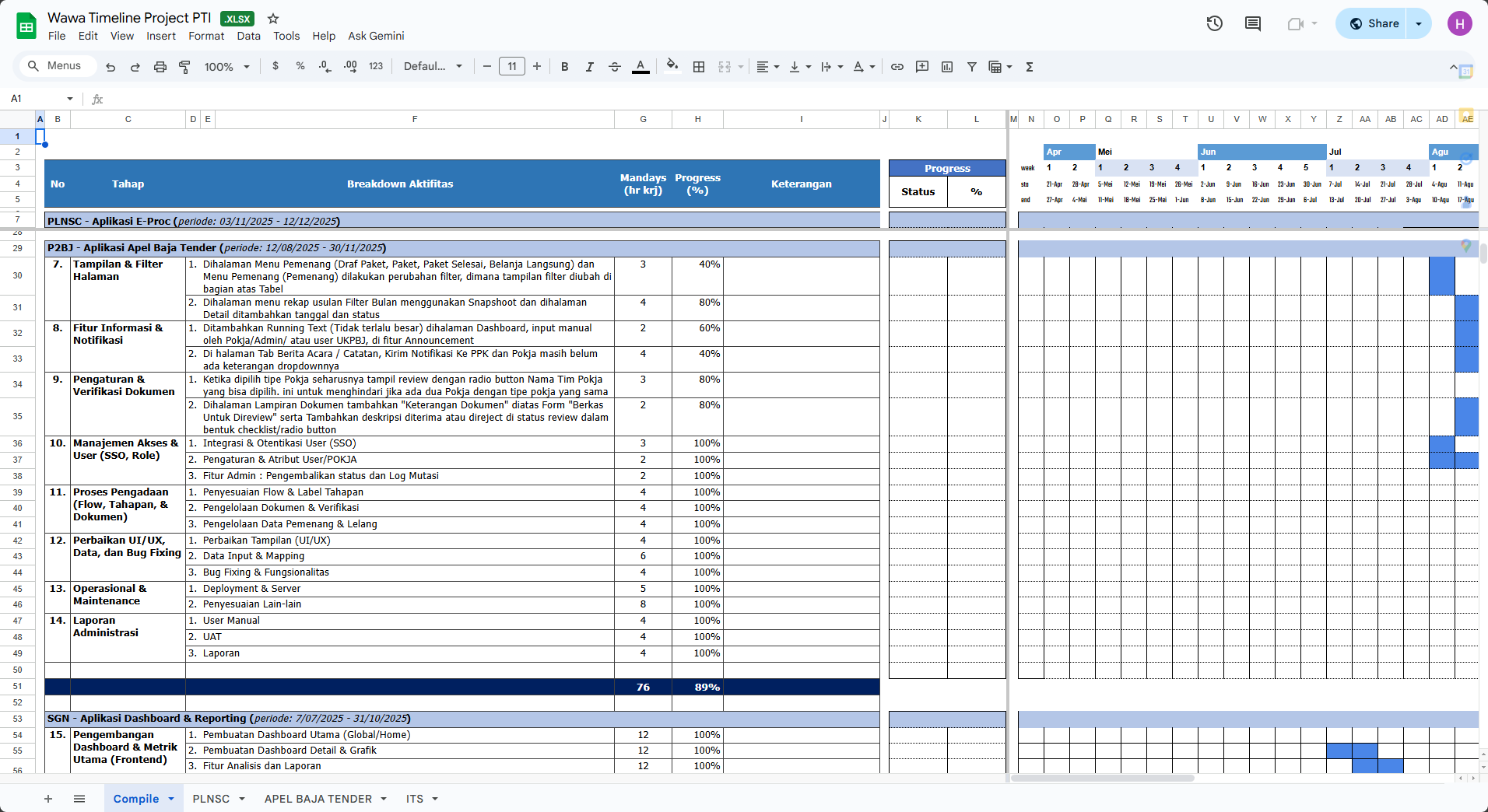Select the Paint format tool
This screenshot has height=812, width=1488.
[x=184, y=67]
